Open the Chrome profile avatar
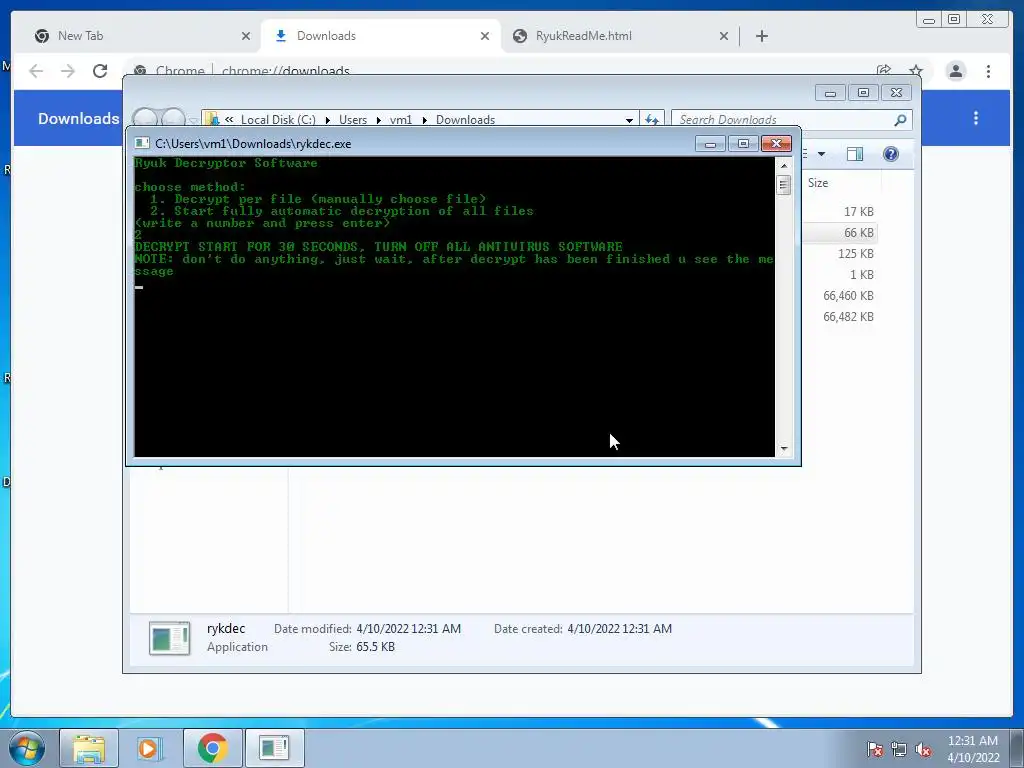The image size is (1024, 768). tap(955, 71)
